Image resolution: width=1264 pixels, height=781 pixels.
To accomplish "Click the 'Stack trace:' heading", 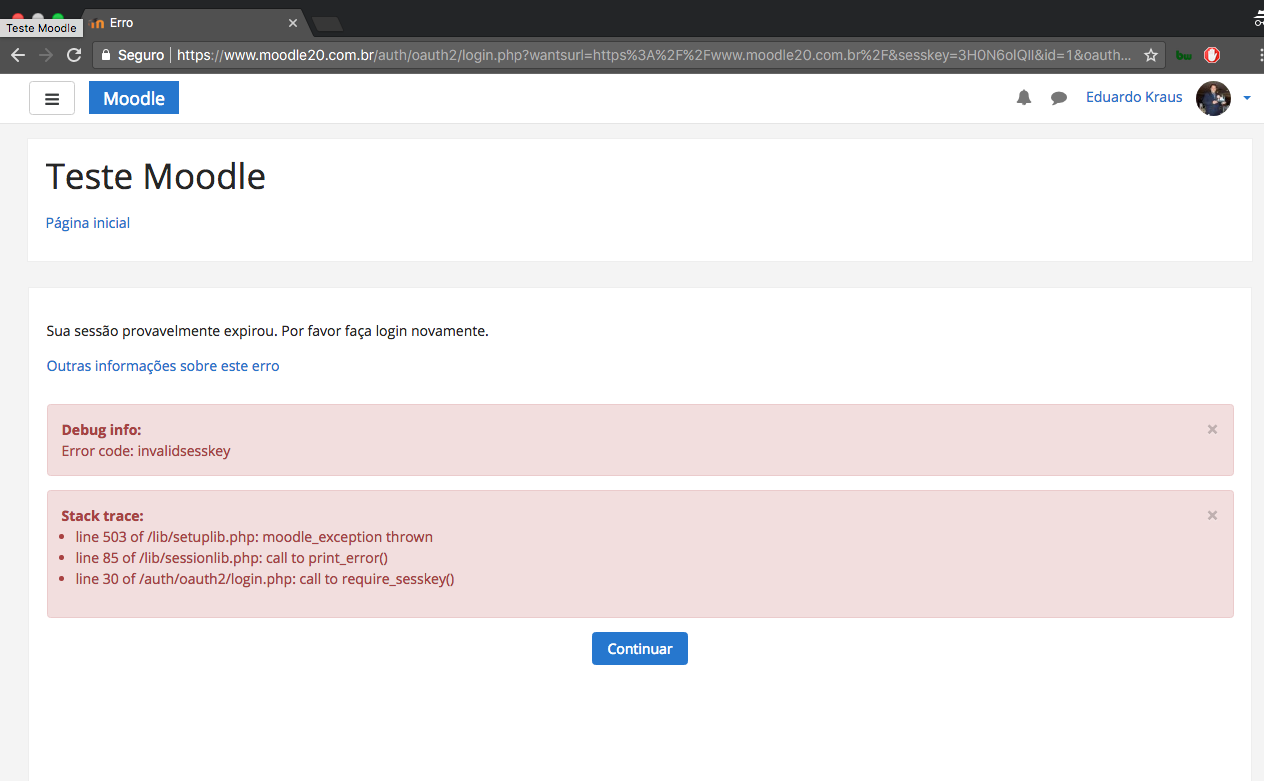I will 103,516.
